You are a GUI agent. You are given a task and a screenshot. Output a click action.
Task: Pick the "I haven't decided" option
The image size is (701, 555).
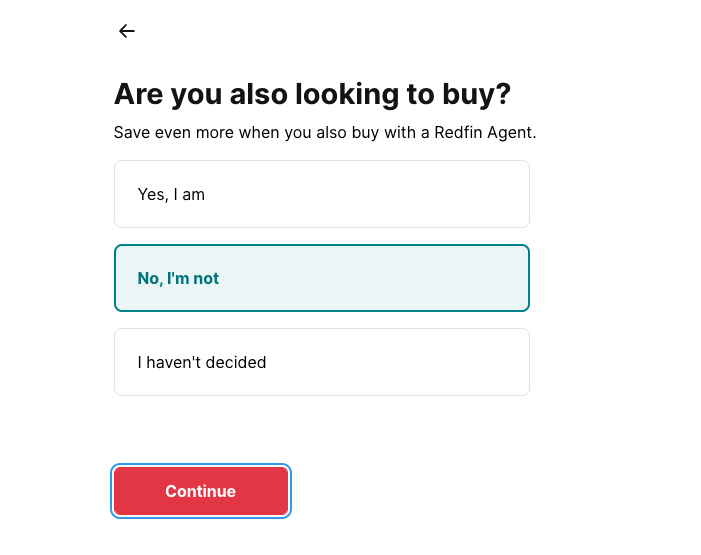(x=321, y=362)
